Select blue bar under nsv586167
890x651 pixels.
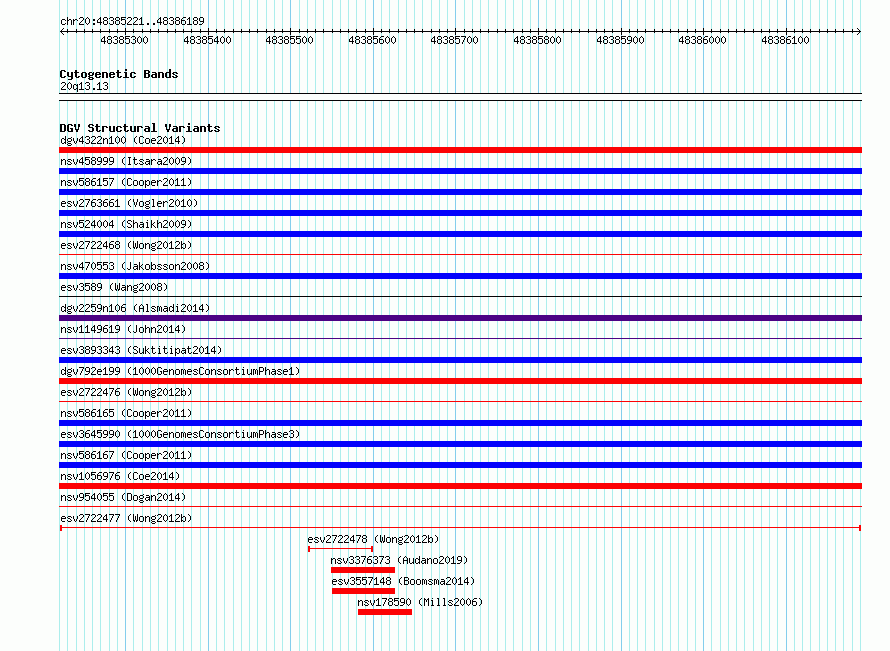point(460,465)
